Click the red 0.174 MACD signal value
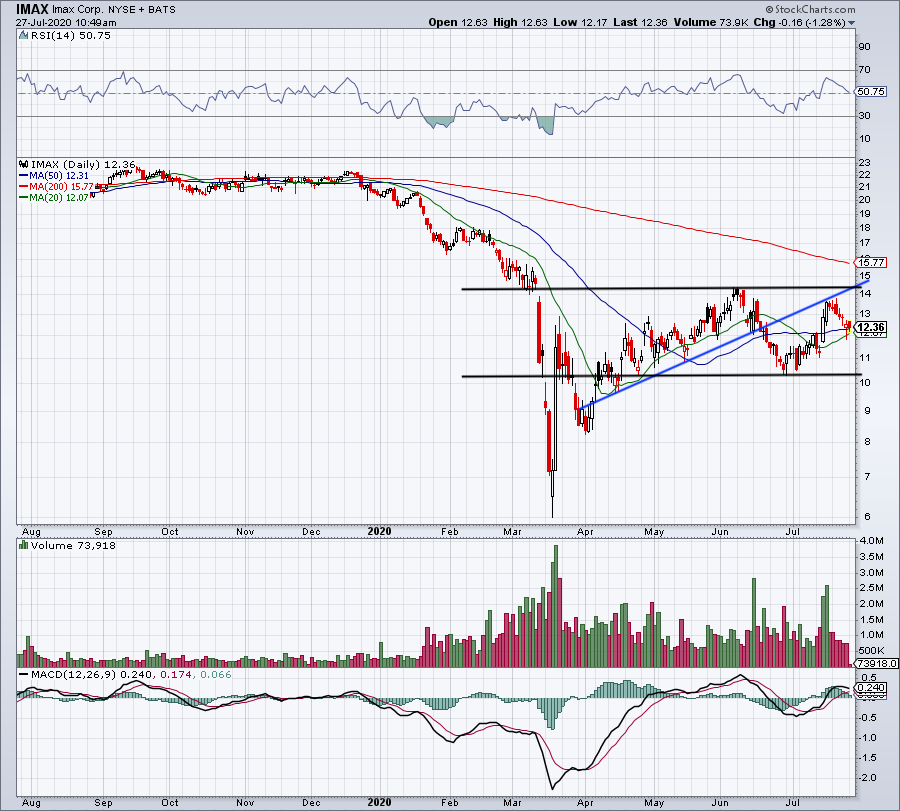The height and width of the screenshot is (811, 900). pos(176,674)
